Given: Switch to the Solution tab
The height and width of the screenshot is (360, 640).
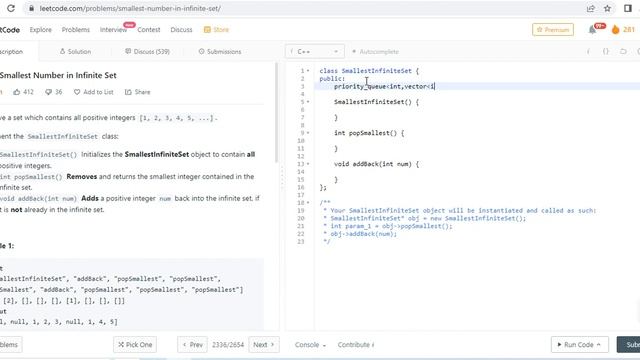Looking at the screenshot, I should [x=75, y=51].
